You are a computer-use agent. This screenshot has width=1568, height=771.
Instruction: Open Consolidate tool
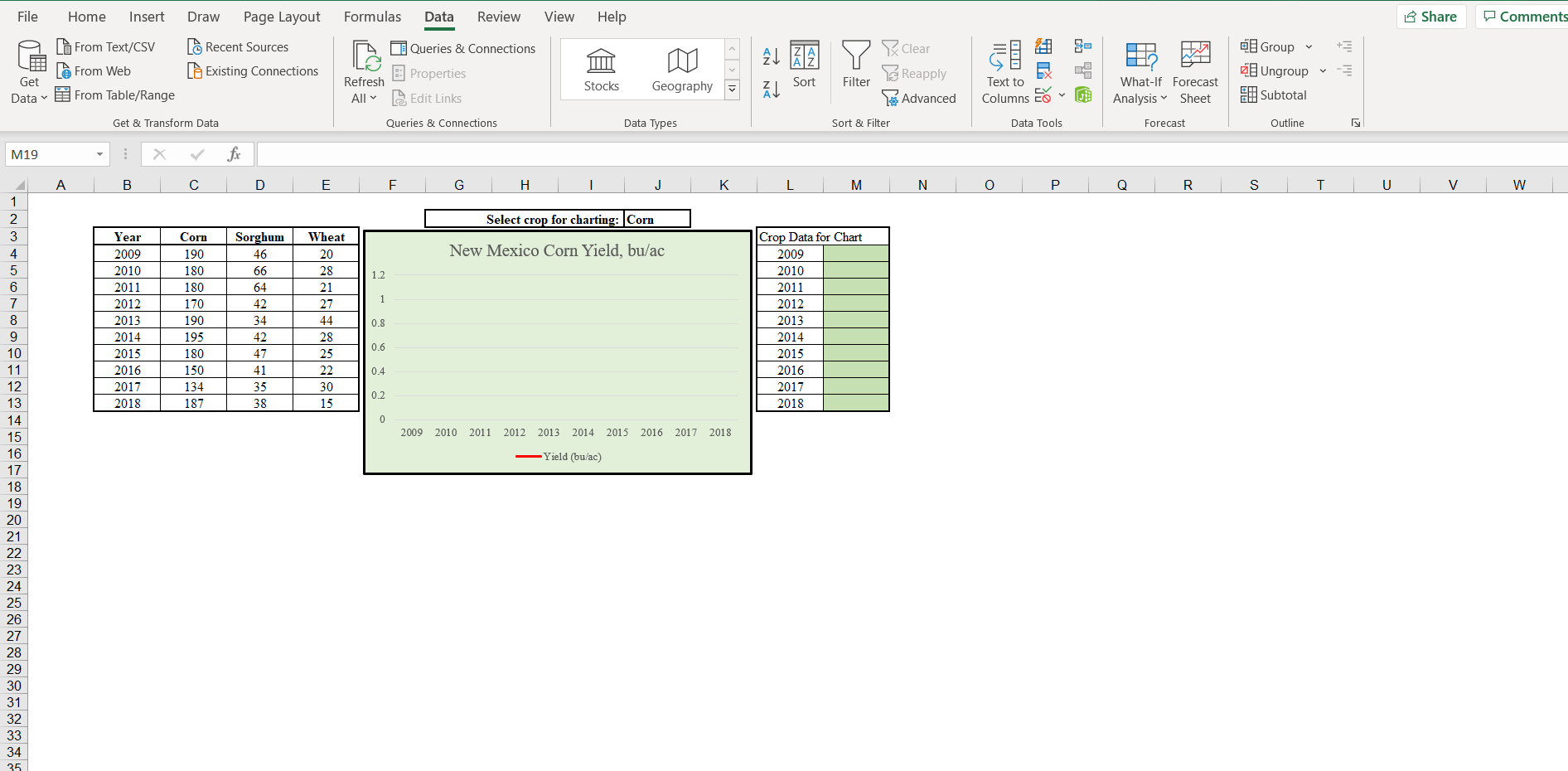(1082, 46)
